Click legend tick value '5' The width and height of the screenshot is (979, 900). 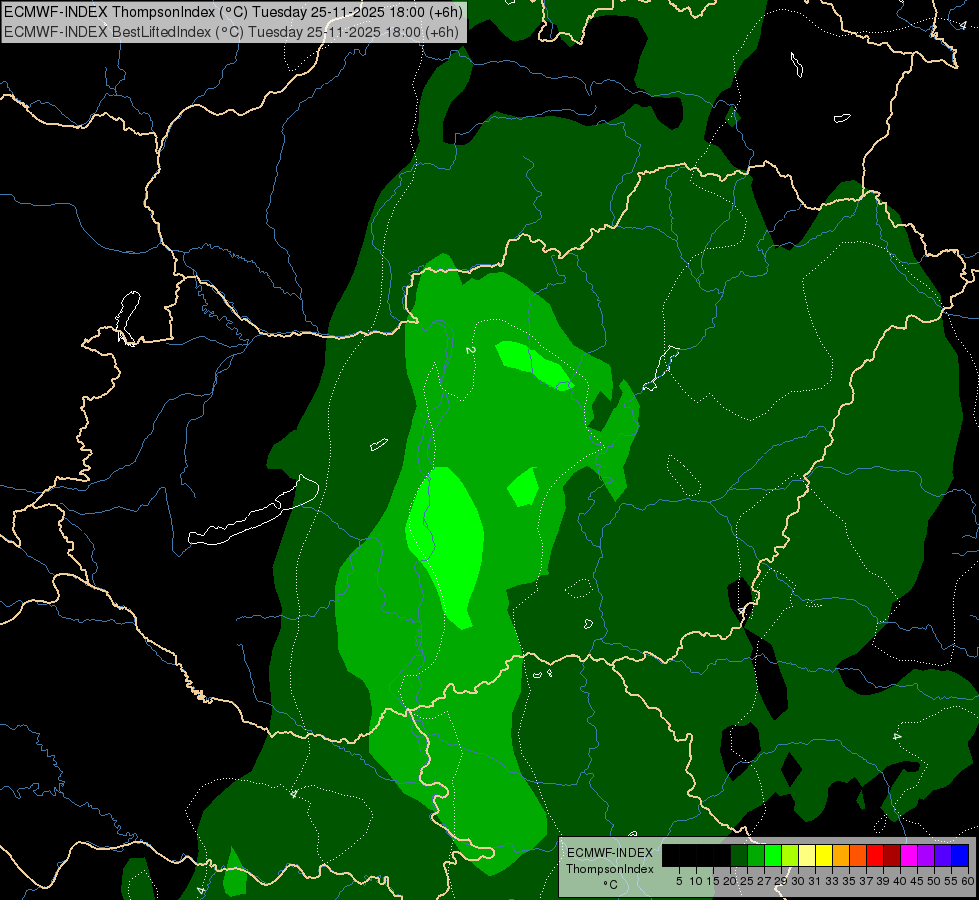pos(679,881)
